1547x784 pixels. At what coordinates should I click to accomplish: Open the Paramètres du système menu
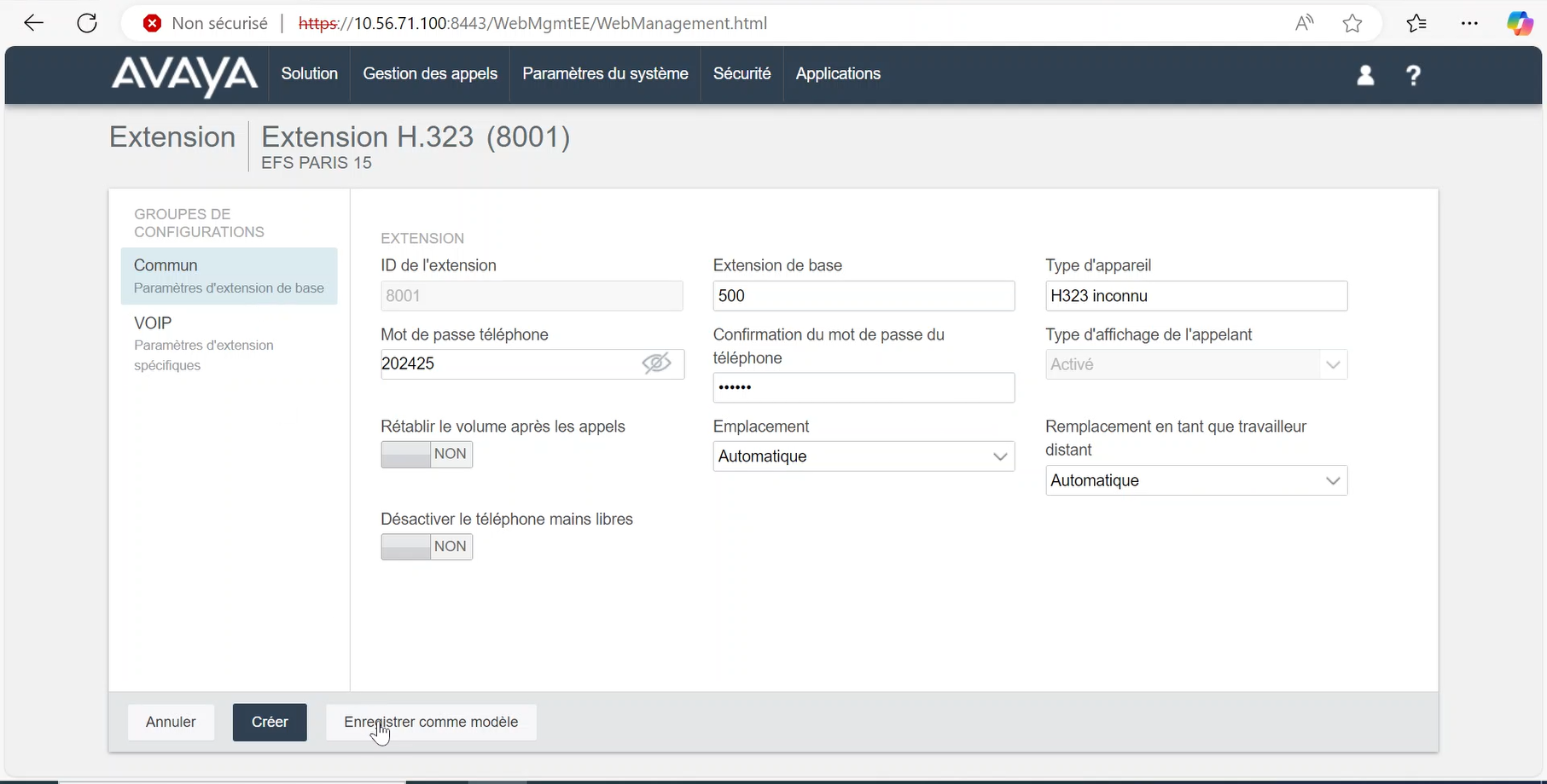(605, 74)
